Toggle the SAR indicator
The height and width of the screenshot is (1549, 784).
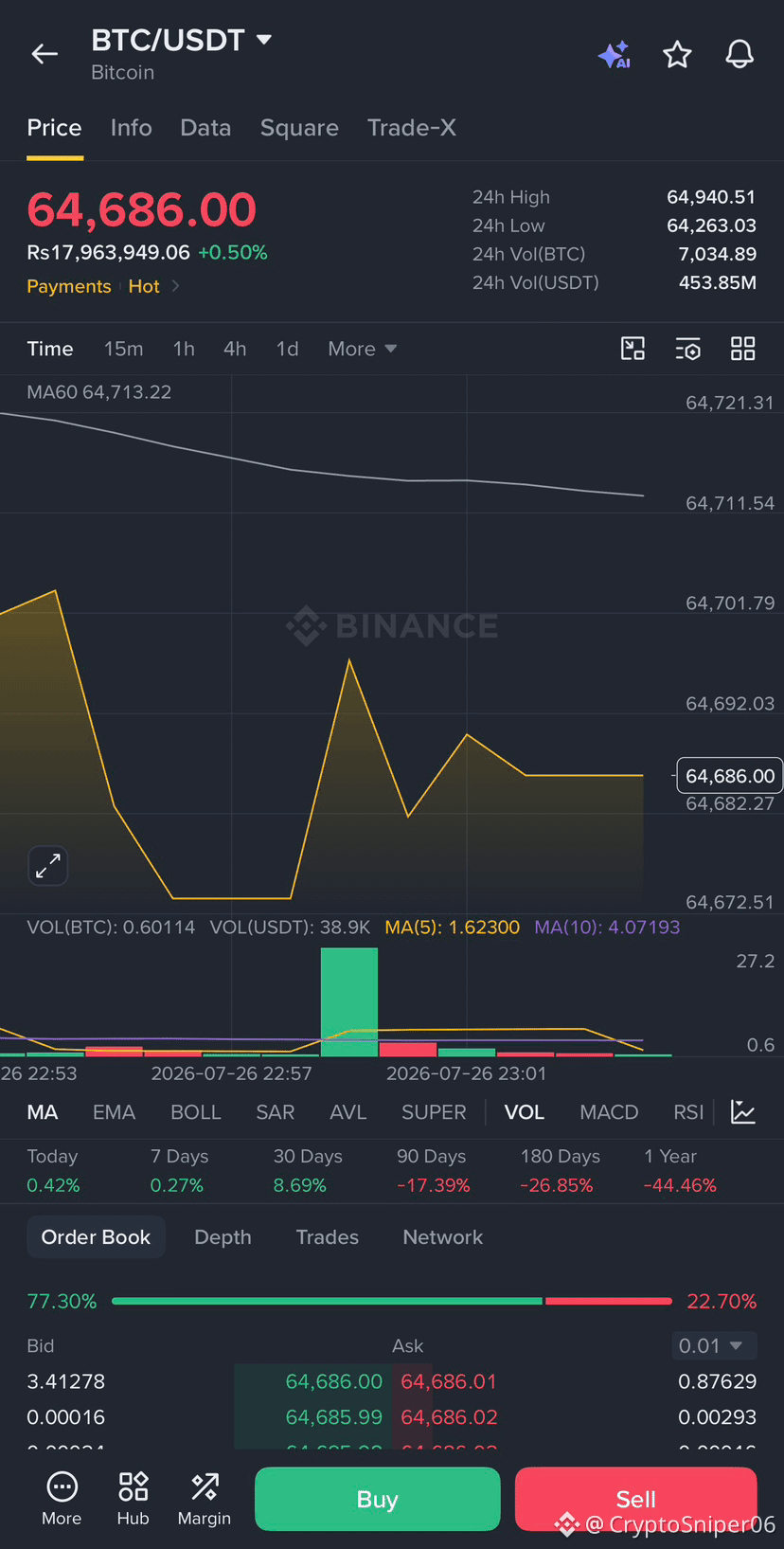click(x=276, y=1112)
